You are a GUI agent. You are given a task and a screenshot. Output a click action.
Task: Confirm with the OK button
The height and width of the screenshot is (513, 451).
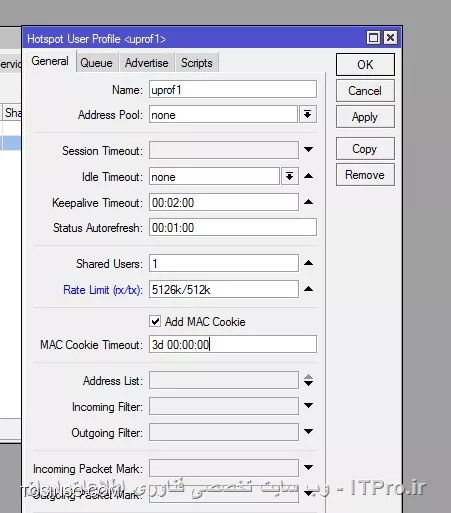[x=365, y=65]
